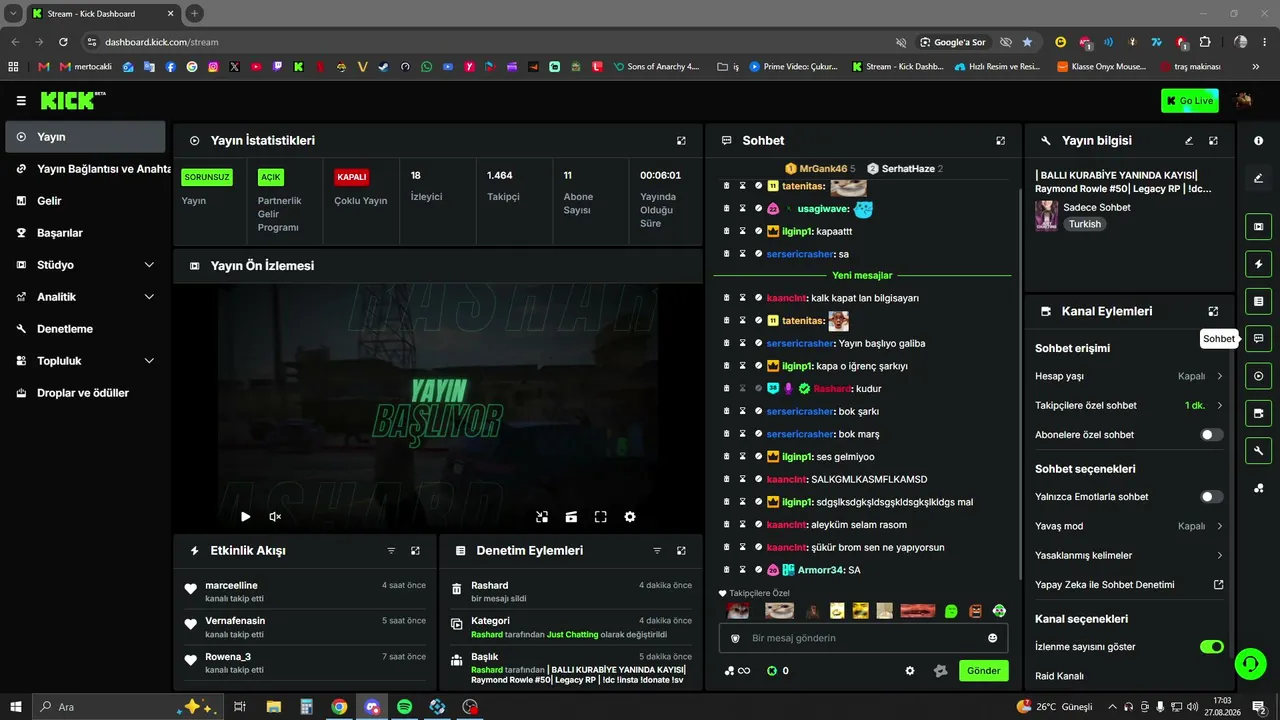Expand the Kanal Eylemleri panel

pyautogui.click(x=1213, y=311)
